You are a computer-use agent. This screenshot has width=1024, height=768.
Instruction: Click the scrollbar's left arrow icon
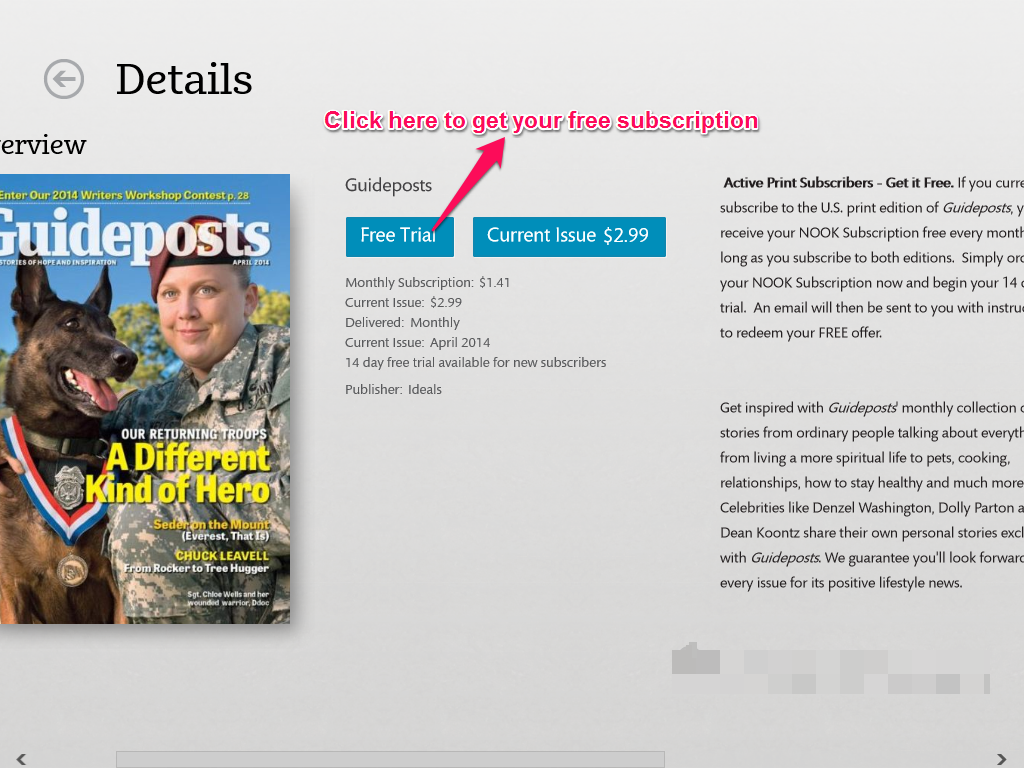(22, 759)
